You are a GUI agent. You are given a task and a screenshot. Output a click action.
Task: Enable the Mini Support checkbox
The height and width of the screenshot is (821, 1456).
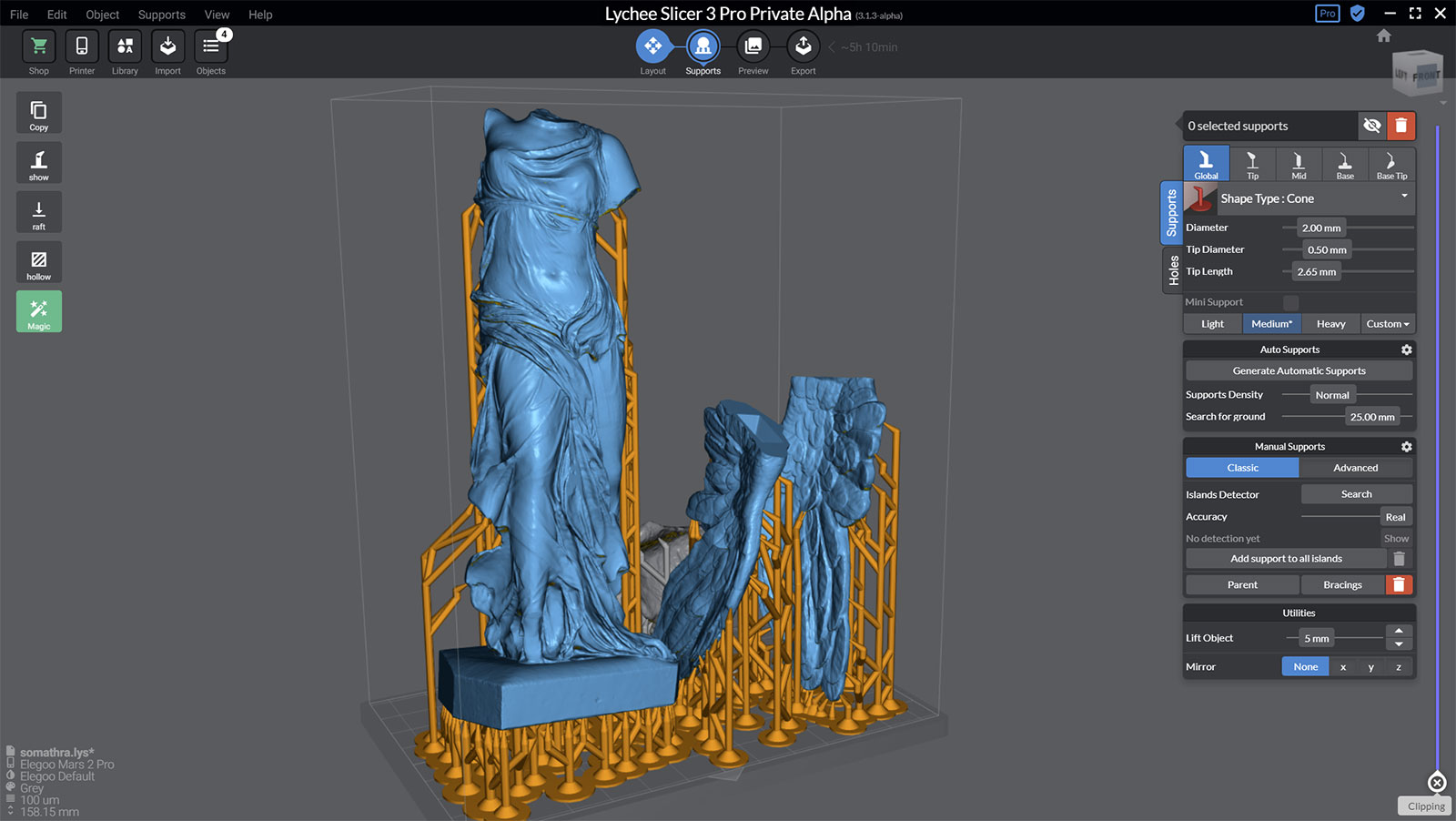tap(1290, 302)
